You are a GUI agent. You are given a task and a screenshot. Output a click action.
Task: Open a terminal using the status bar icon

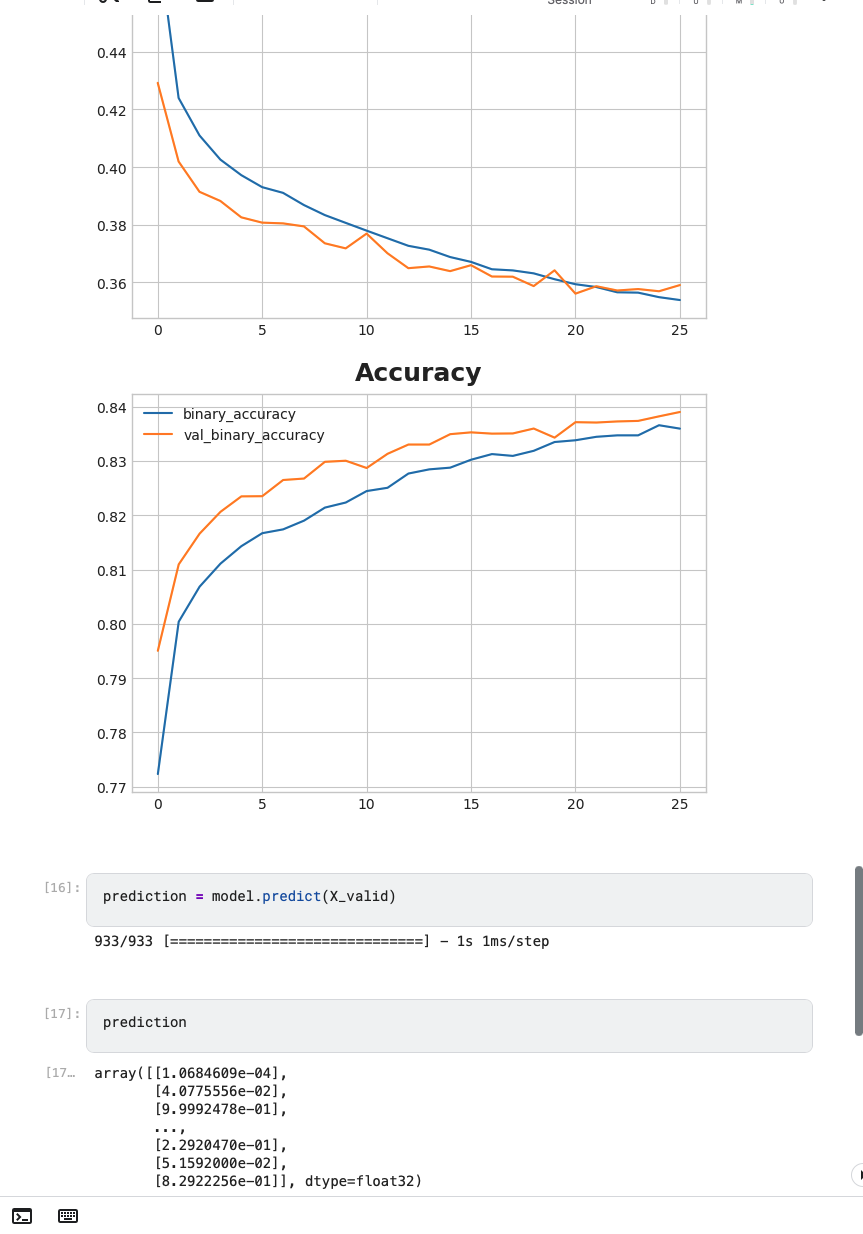pyautogui.click(x=22, y=1216)
